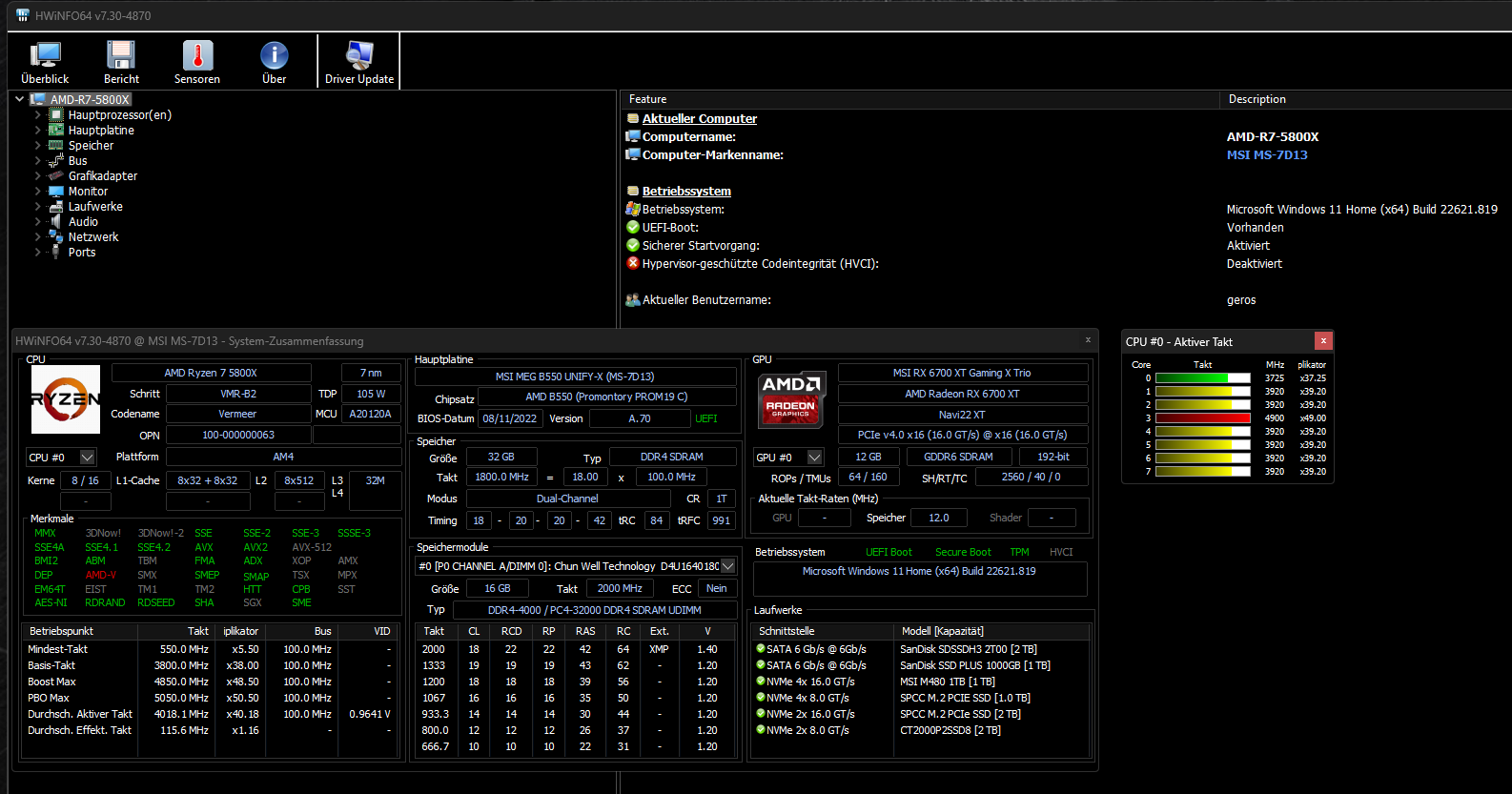Click the BIOS-Datum 08/11/2022 field
Screen dimensions: 1512x794
click(509, 418)
